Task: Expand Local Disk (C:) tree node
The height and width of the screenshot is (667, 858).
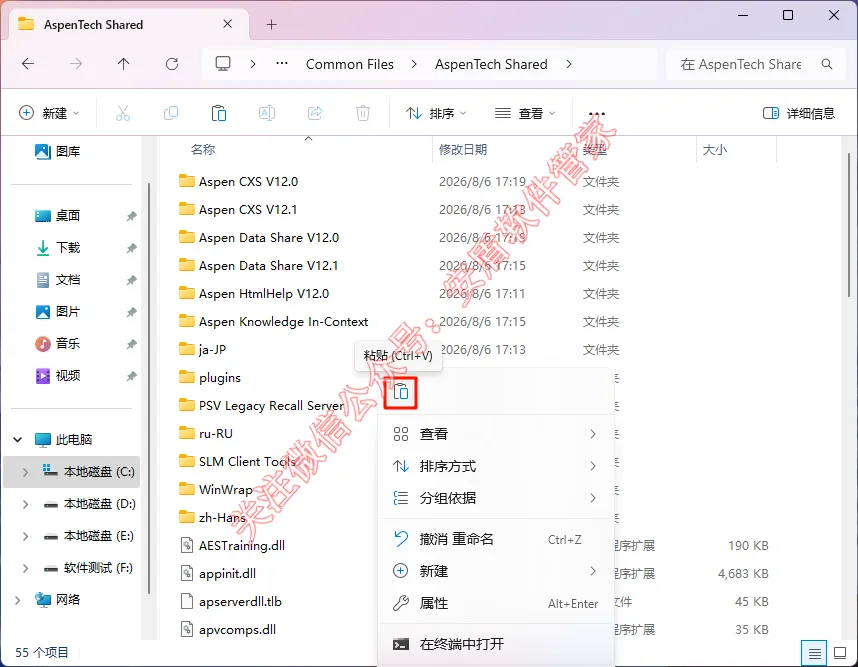Action: [x=25, y=472]
